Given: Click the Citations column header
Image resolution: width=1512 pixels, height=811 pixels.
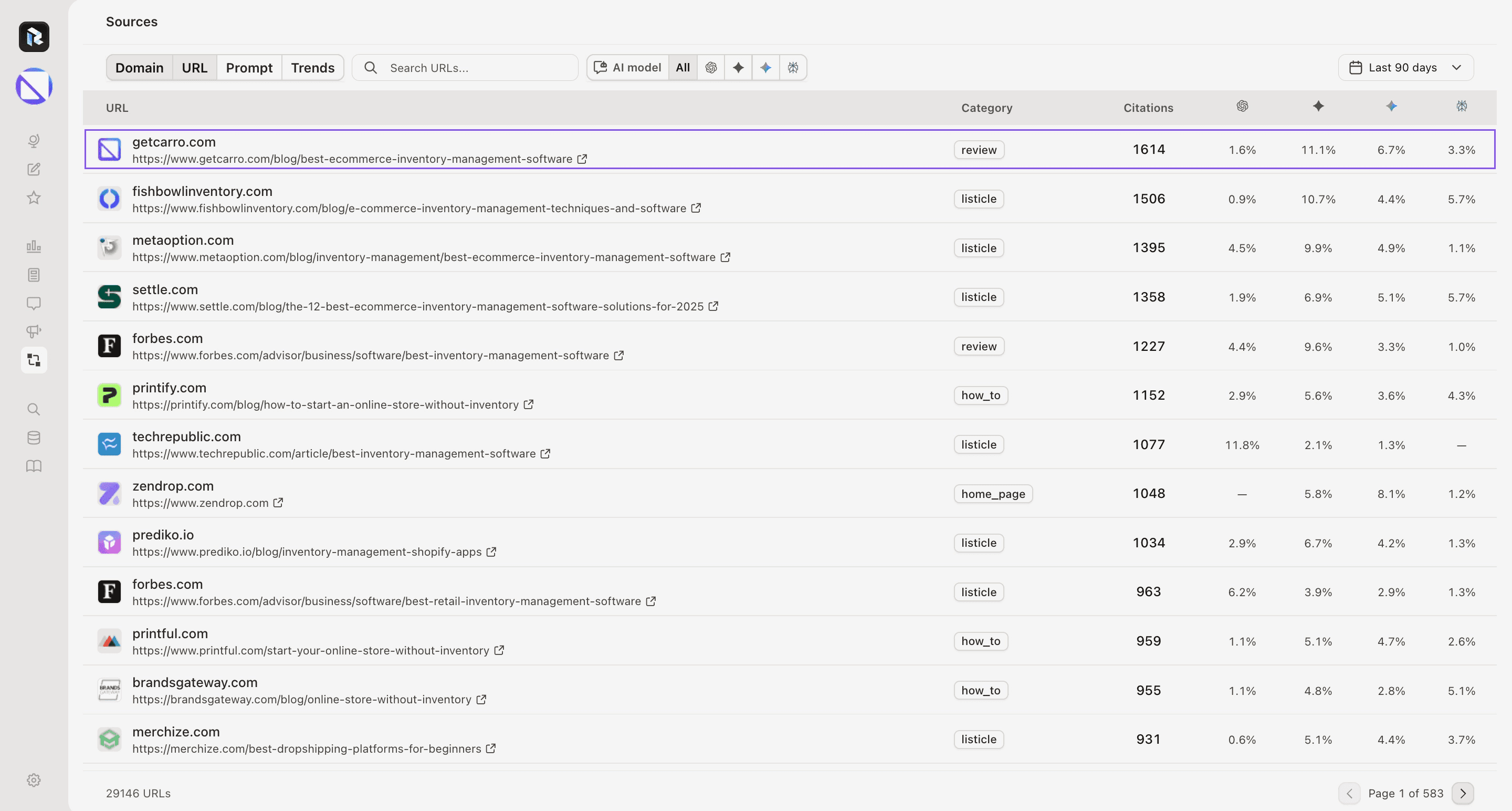Looking at the screenshot, I should tap(1148, 108).
